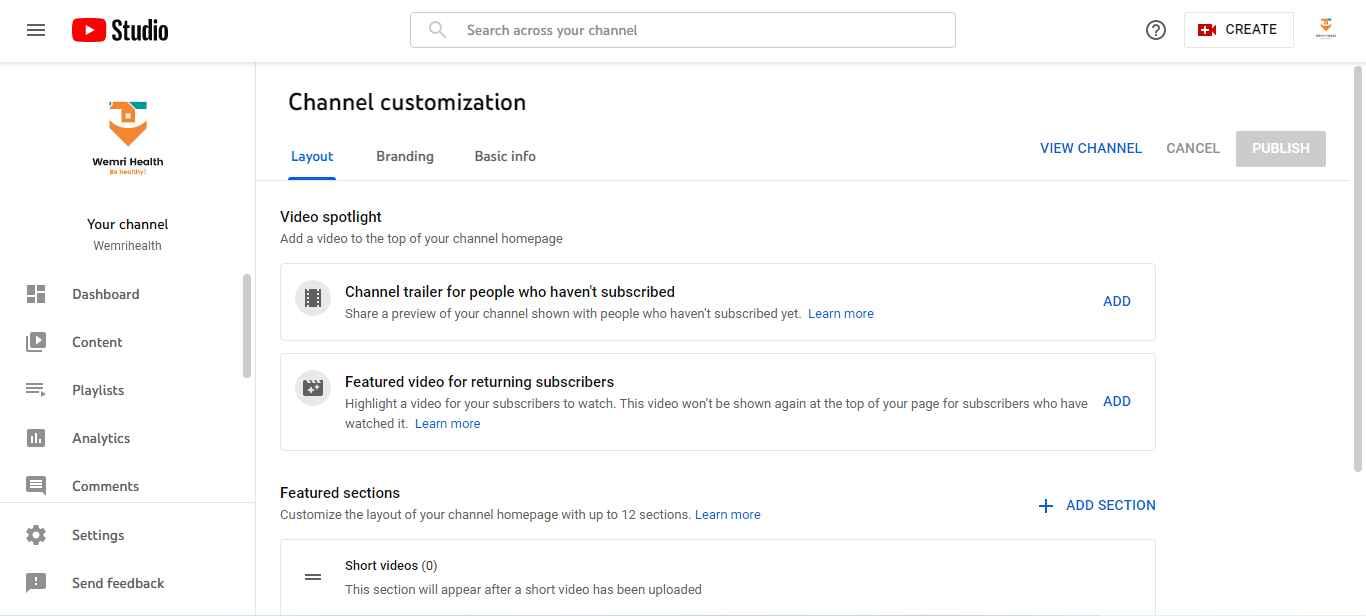Screen dimensions: 1366x616
Task: Open the hamburger navigation menu
Action: pos(36,30)
